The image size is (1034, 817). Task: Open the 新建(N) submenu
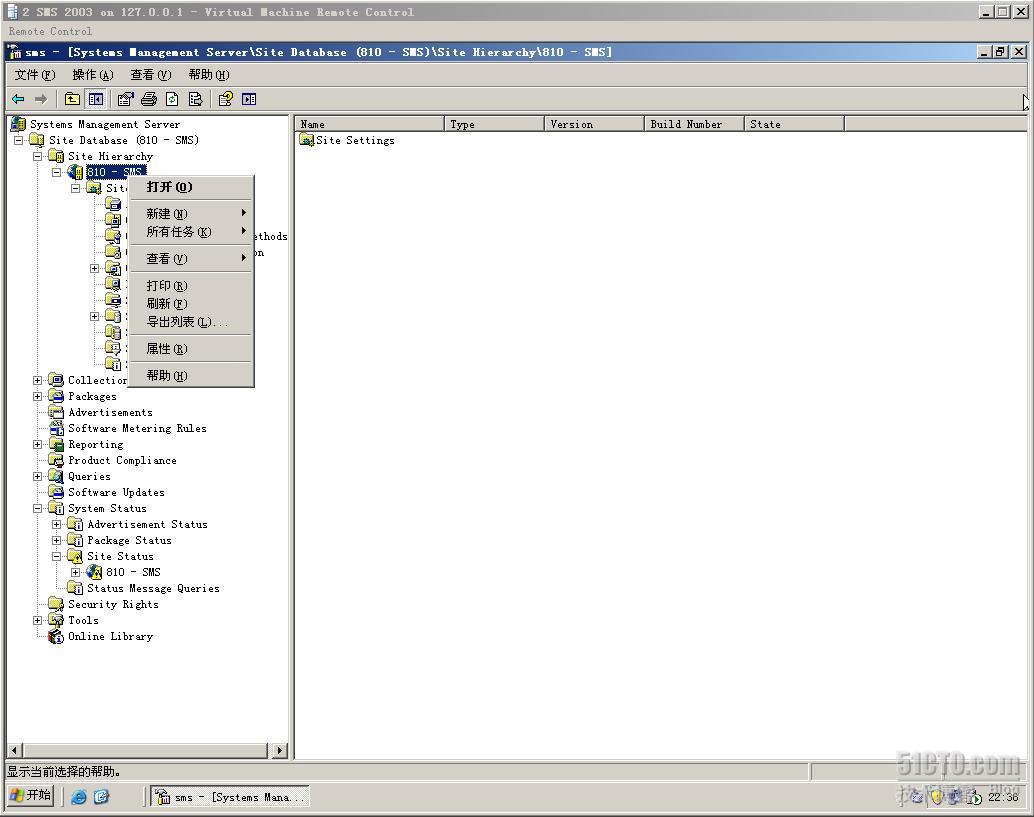[x=191, y=214]
